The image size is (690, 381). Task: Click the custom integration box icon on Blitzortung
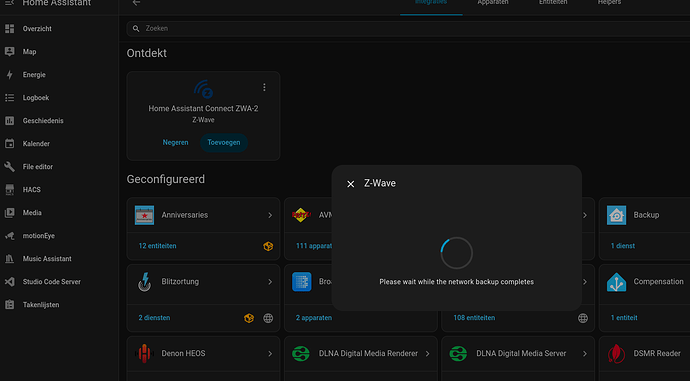click(x=249, y=318)
